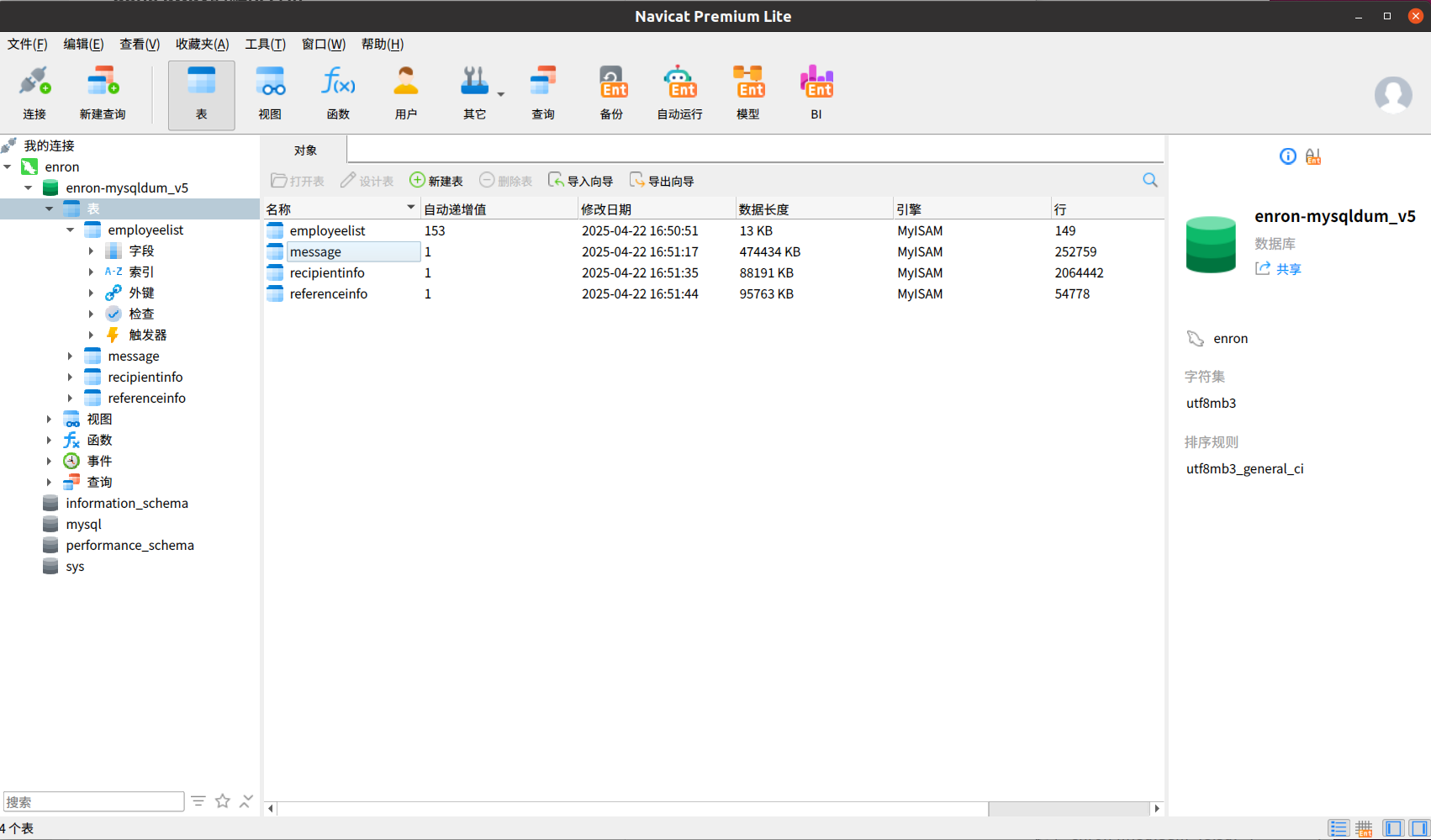1431x840 pixels.
Task: Open the 帮助(H) menu
Action: pyautogui.click(x=383, y=44)
